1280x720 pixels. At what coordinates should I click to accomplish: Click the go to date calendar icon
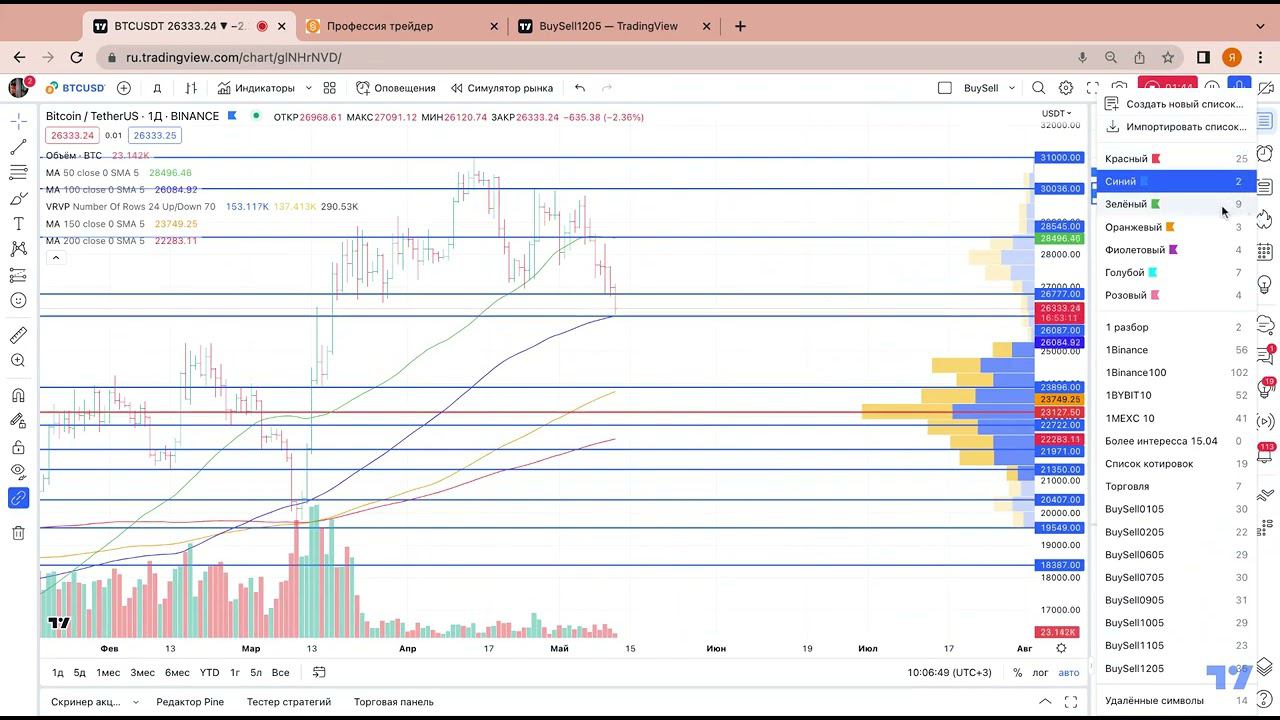[319, 672]
